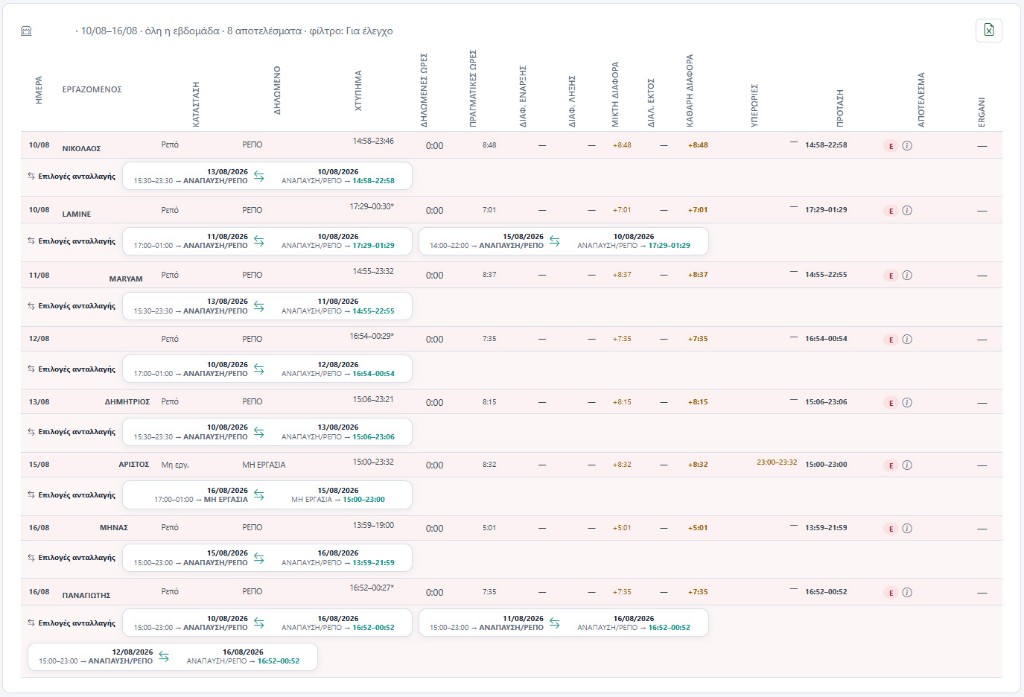Click the ERGANI column header
The height and width of the screenshot is (697, 1024).
tap(982, 112)
